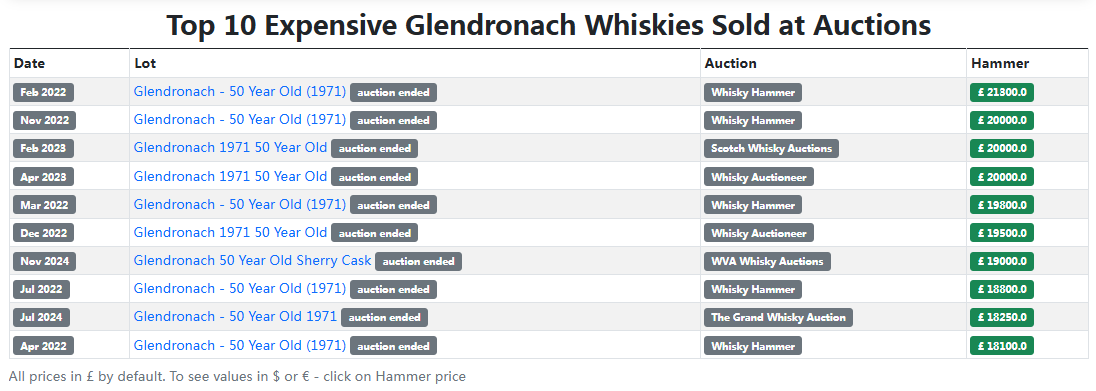Viewport: 1096px width, 391px height.
Task: Select the Scotch Whisky Auctions badge
Action: (x=771, y=148)
